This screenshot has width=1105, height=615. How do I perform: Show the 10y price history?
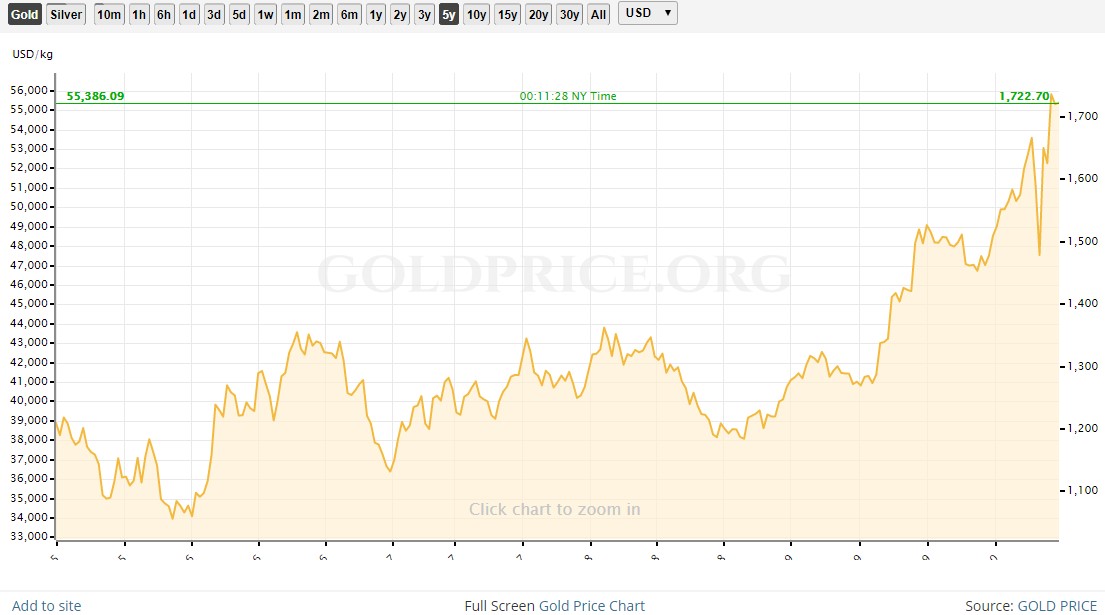477,14
